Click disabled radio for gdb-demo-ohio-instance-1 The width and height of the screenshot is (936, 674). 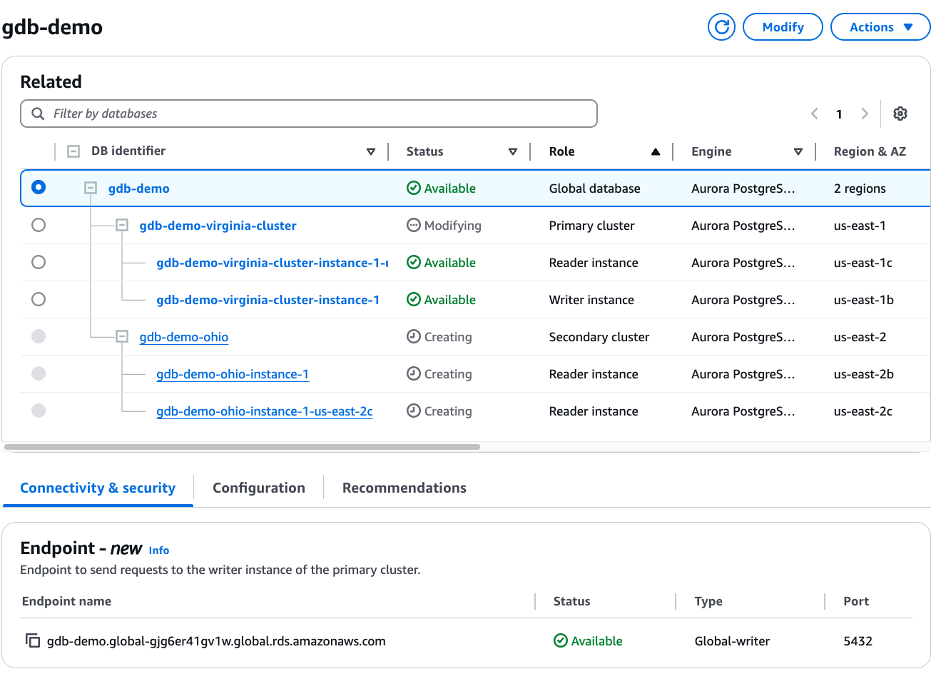coord(38,374)
